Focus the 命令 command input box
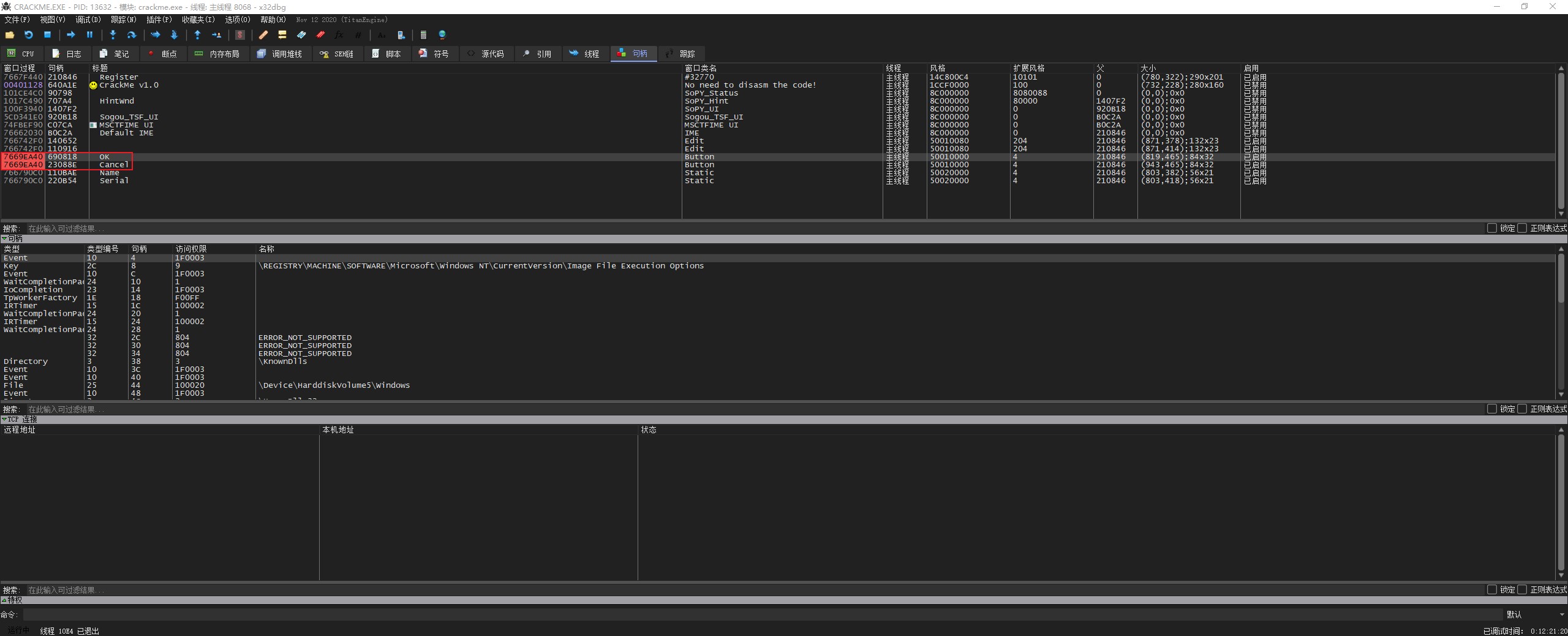 (x=763, y=614)
